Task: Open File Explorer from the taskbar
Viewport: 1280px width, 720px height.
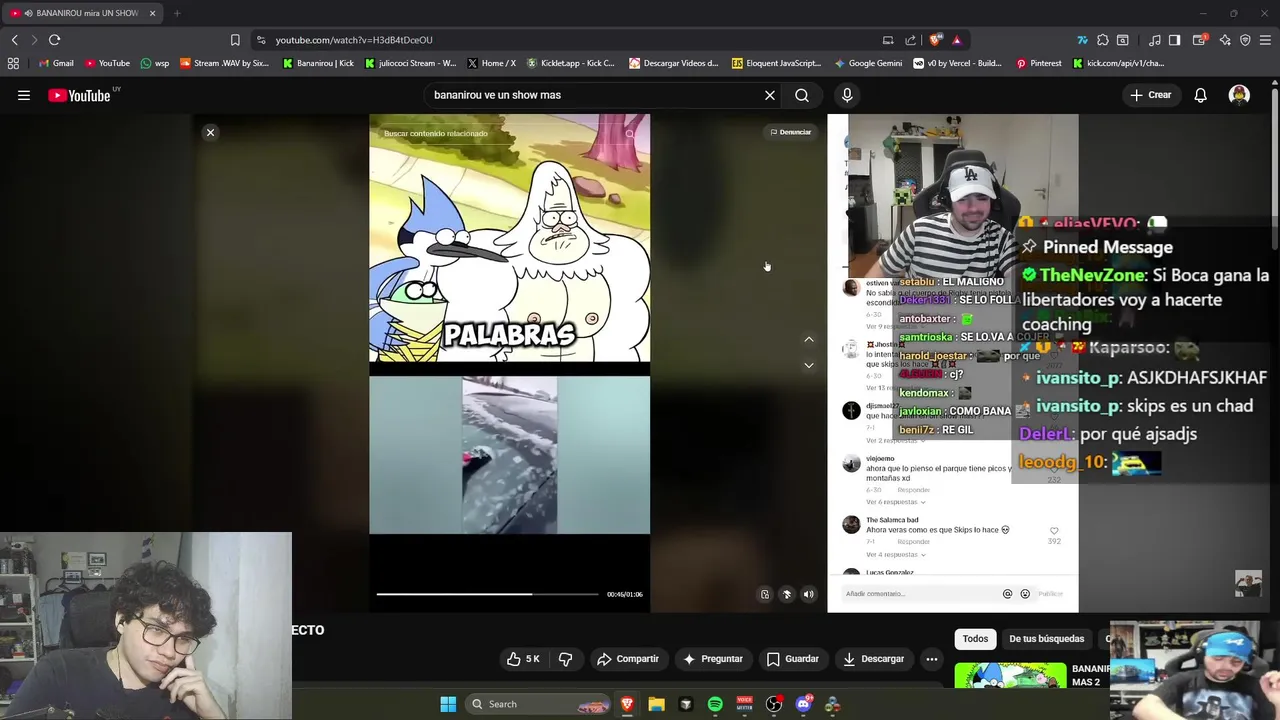Action: coord(656,704)
